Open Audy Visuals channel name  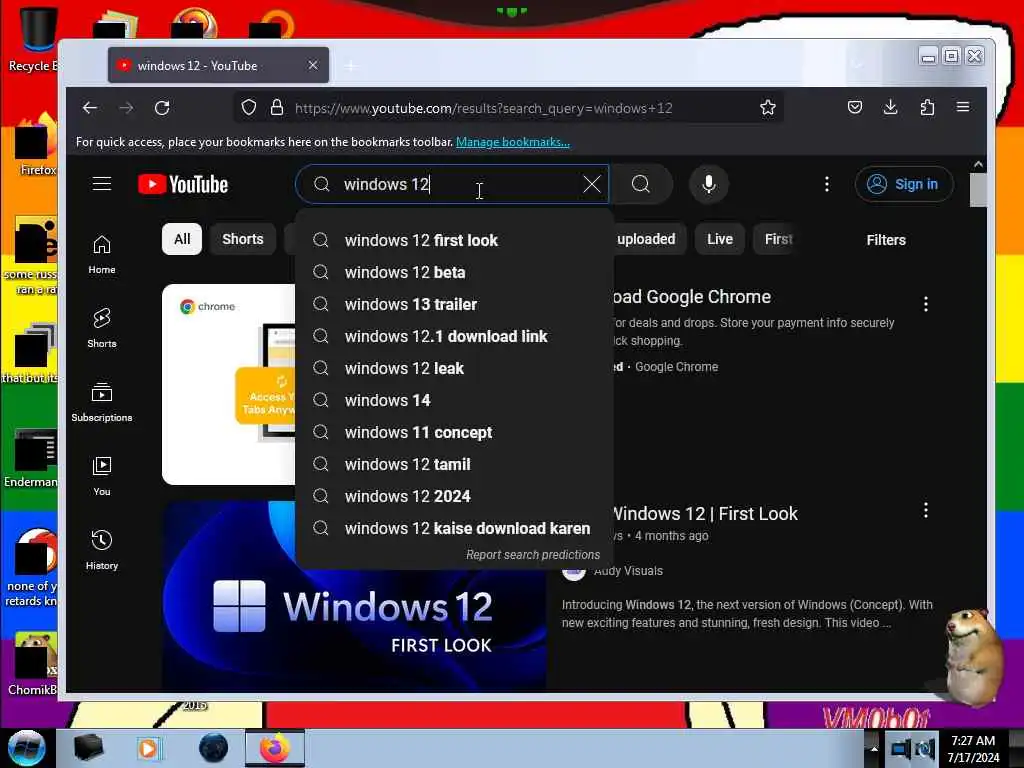[628, 571]
